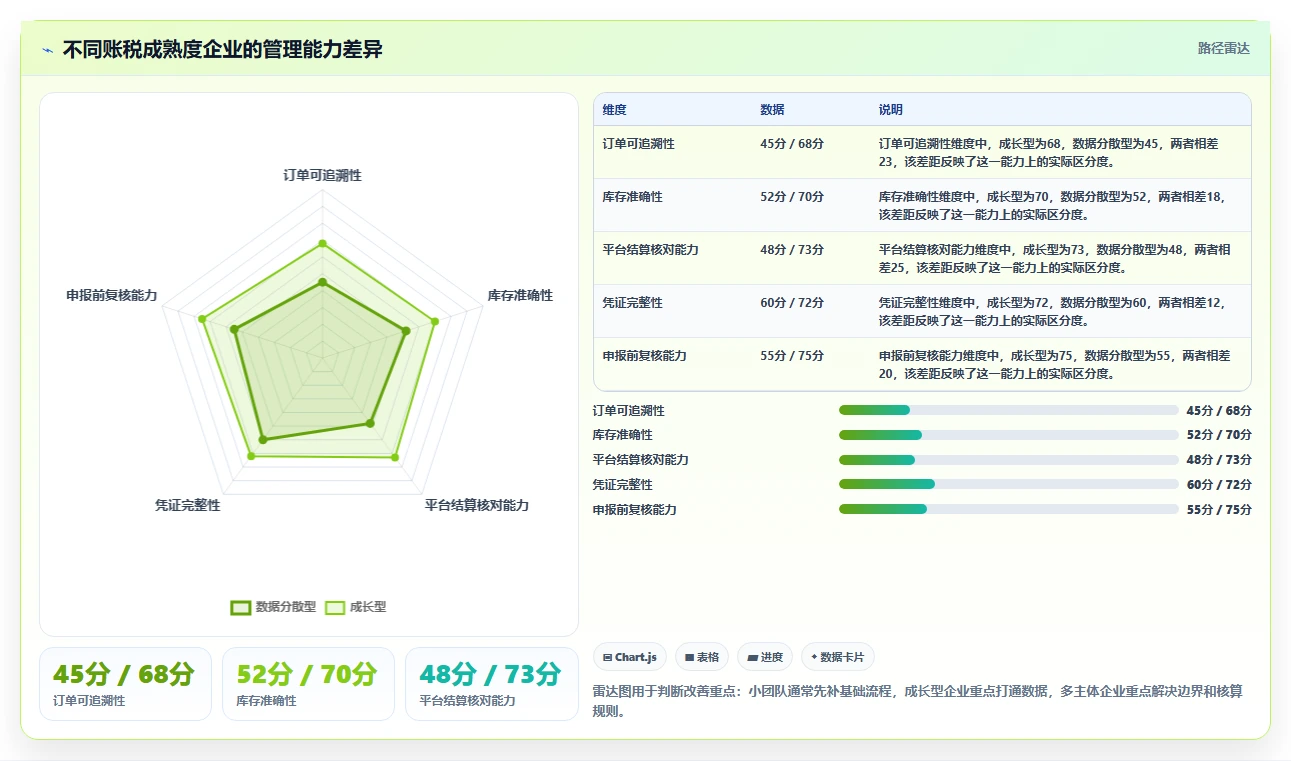Click the 55分 / 75分 table cell

792,356
